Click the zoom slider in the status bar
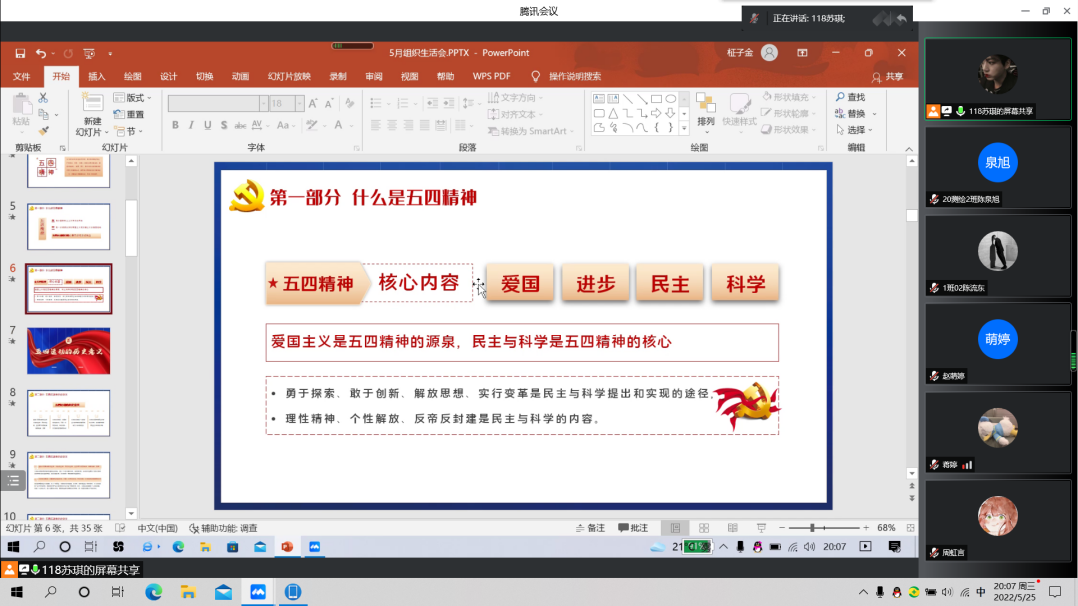The height and width of the screenshot is (606, 1078). 811,528
